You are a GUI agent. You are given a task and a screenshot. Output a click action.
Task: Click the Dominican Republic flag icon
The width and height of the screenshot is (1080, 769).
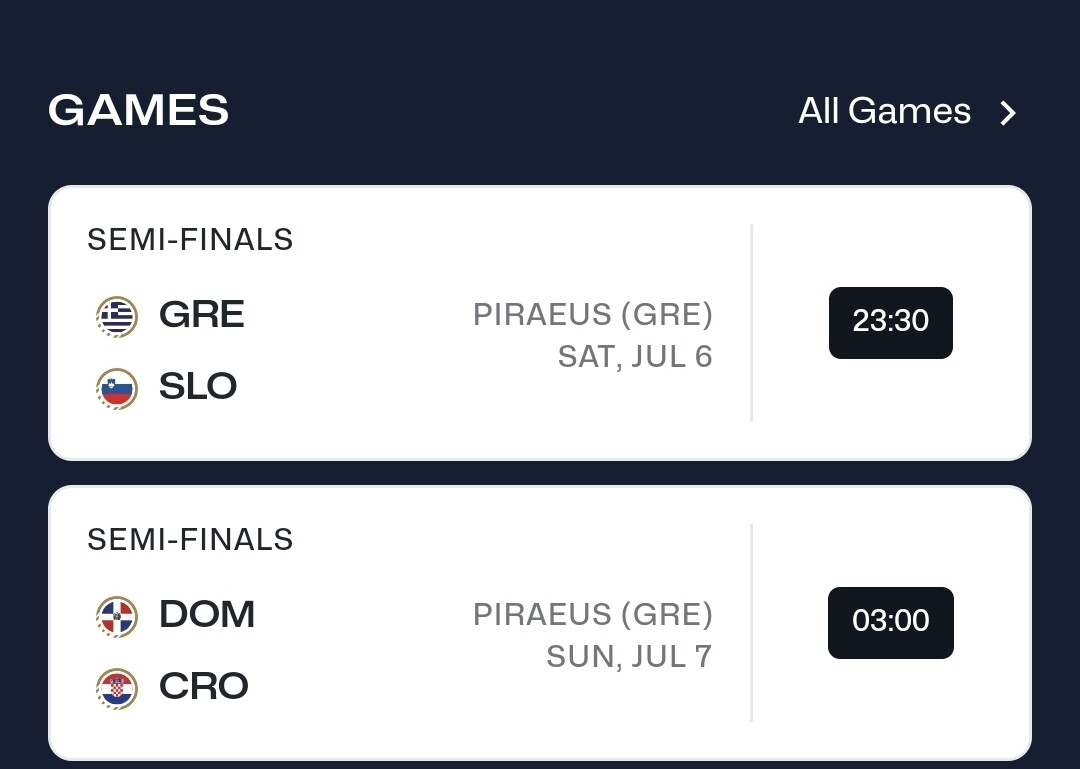117,615
